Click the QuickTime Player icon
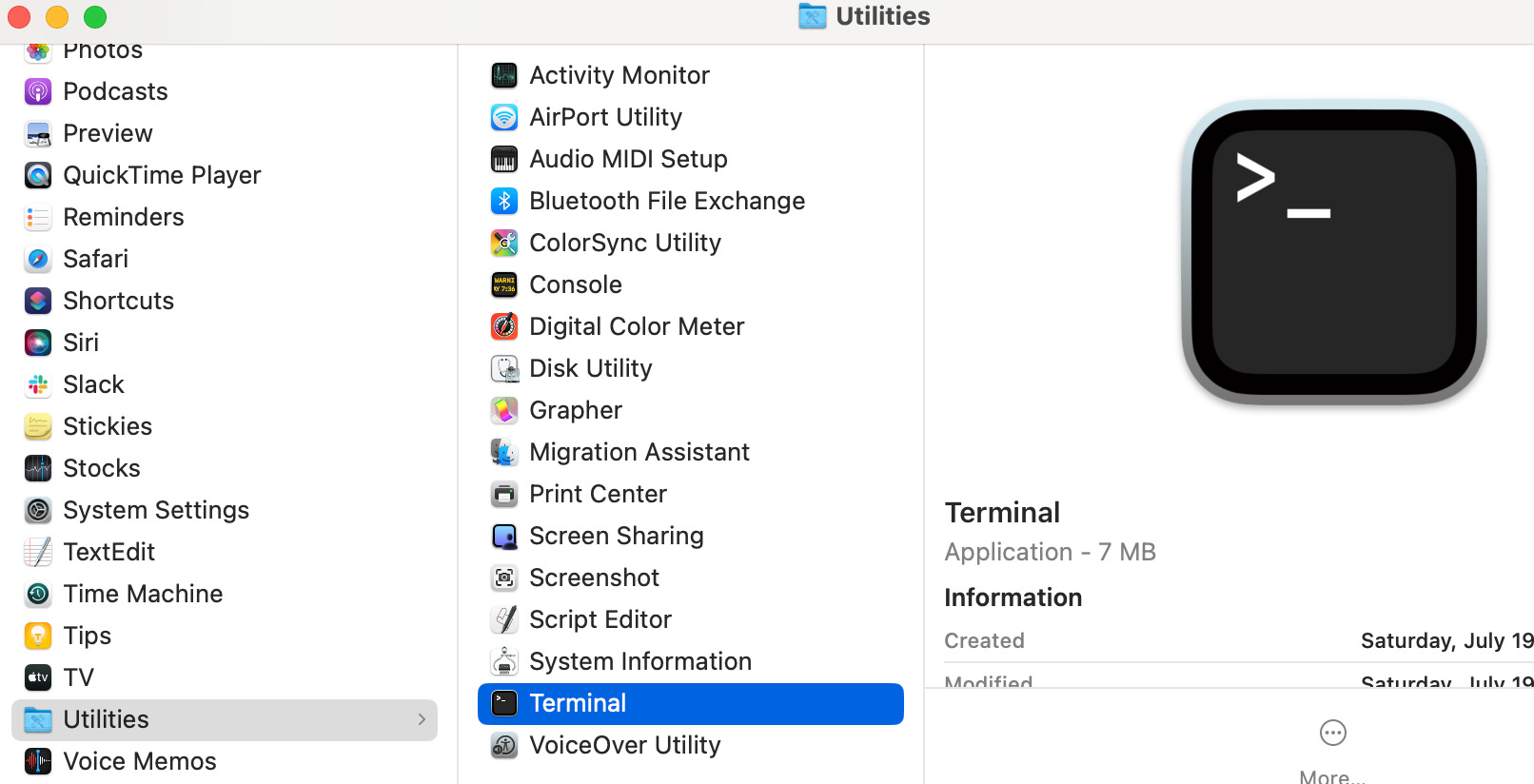 pos(38,175)
